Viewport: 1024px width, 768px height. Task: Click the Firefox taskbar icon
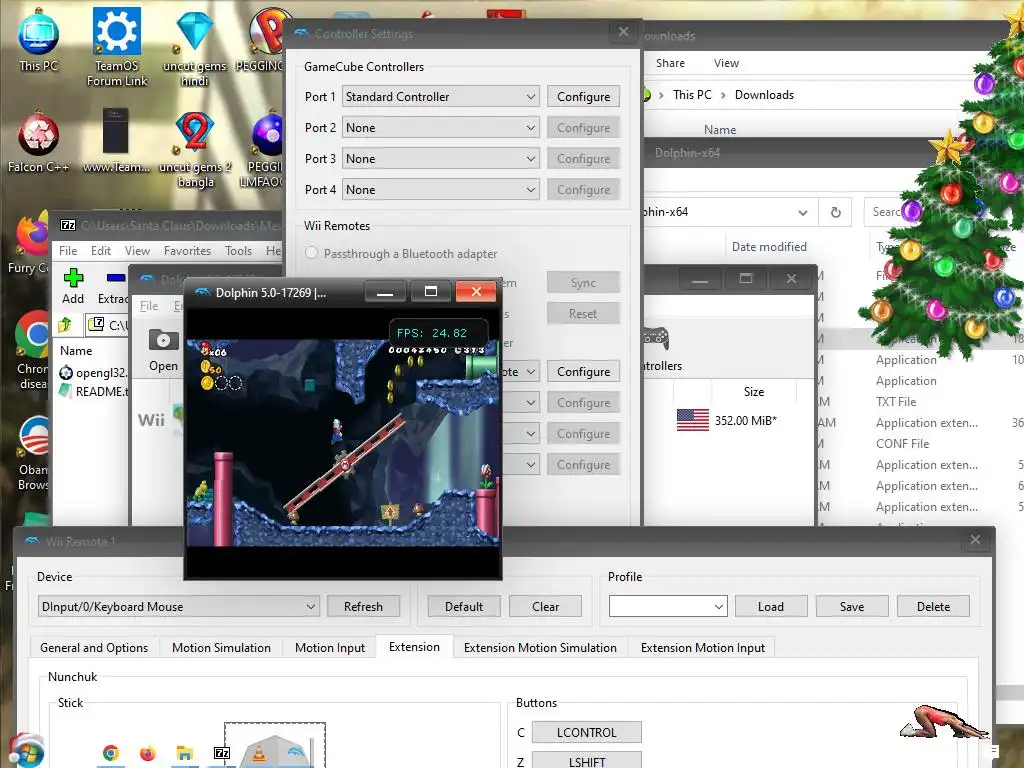[x=148, y=754]
